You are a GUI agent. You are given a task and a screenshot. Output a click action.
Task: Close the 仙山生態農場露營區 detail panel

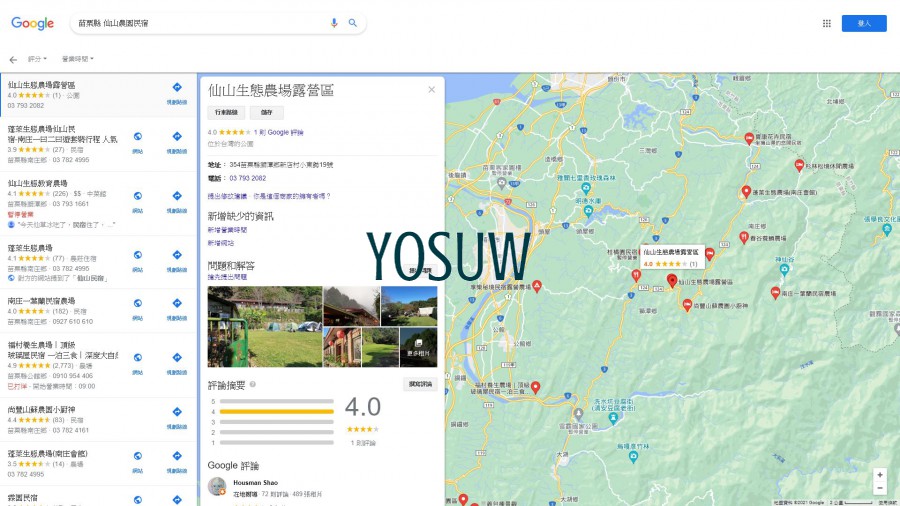[x=432, y=89]
